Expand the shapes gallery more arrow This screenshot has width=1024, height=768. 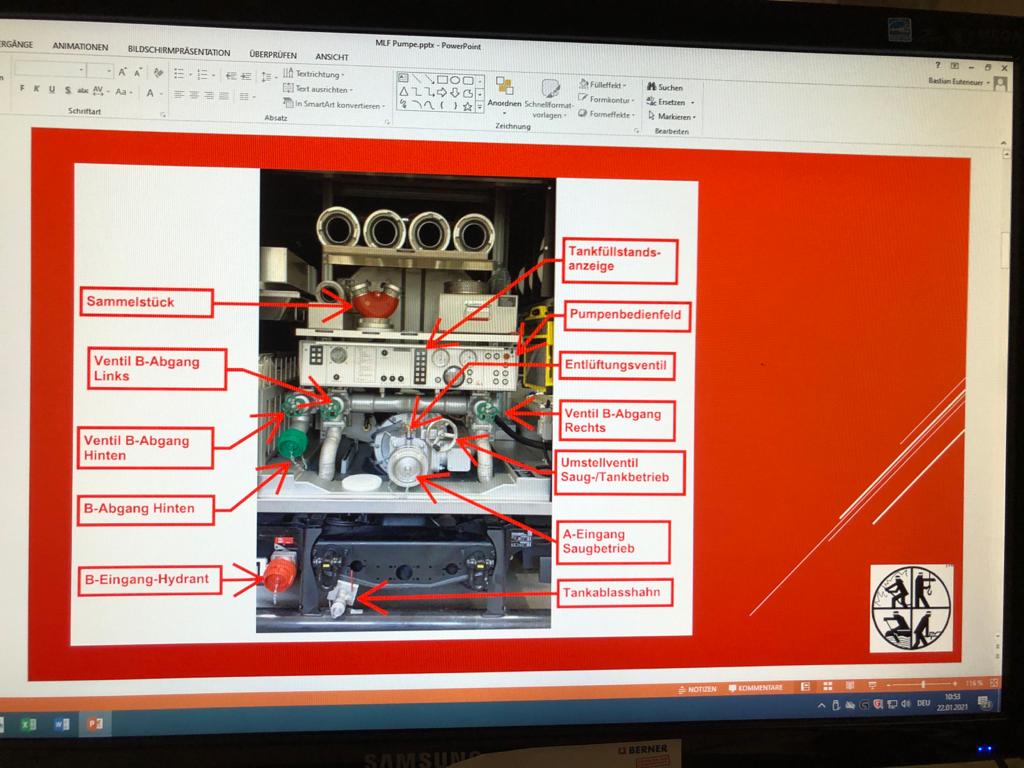tap(480, 106)
